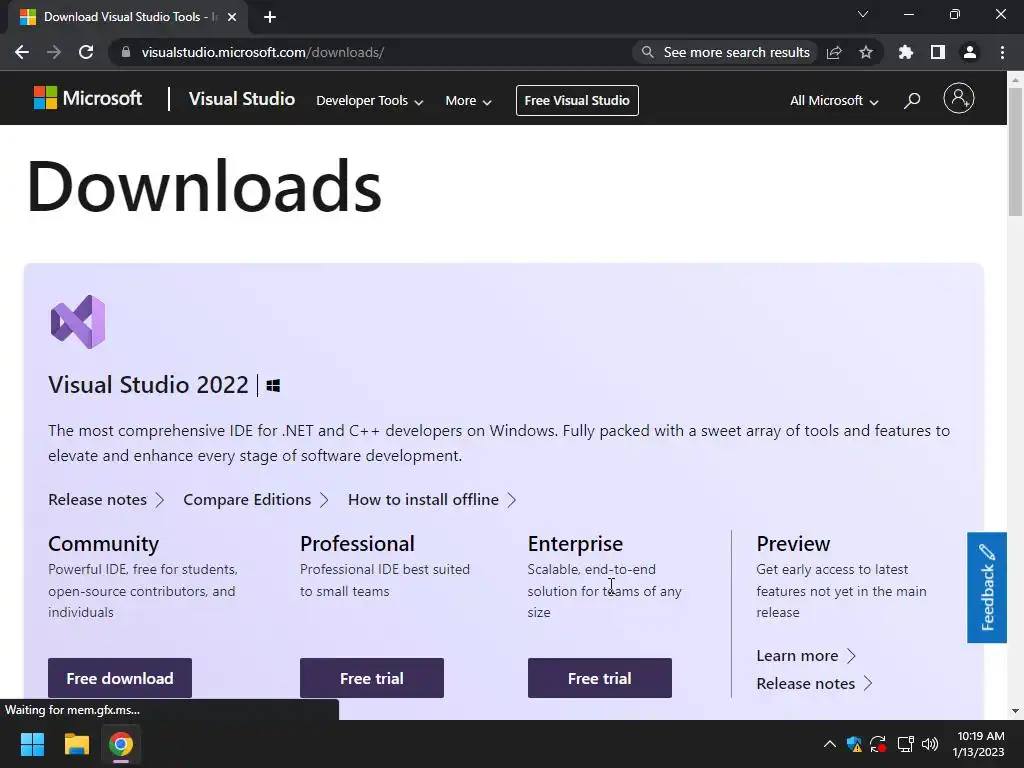Viewport: 1024px width, 768px height.
Task: Click the Downloads page title
Action: [x=204, y=186]
